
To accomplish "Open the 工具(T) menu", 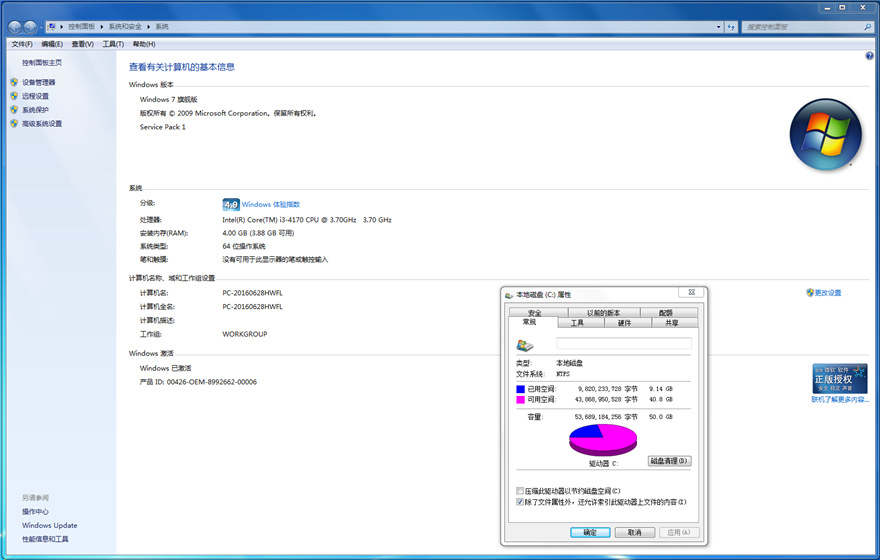I will [113, 44].
